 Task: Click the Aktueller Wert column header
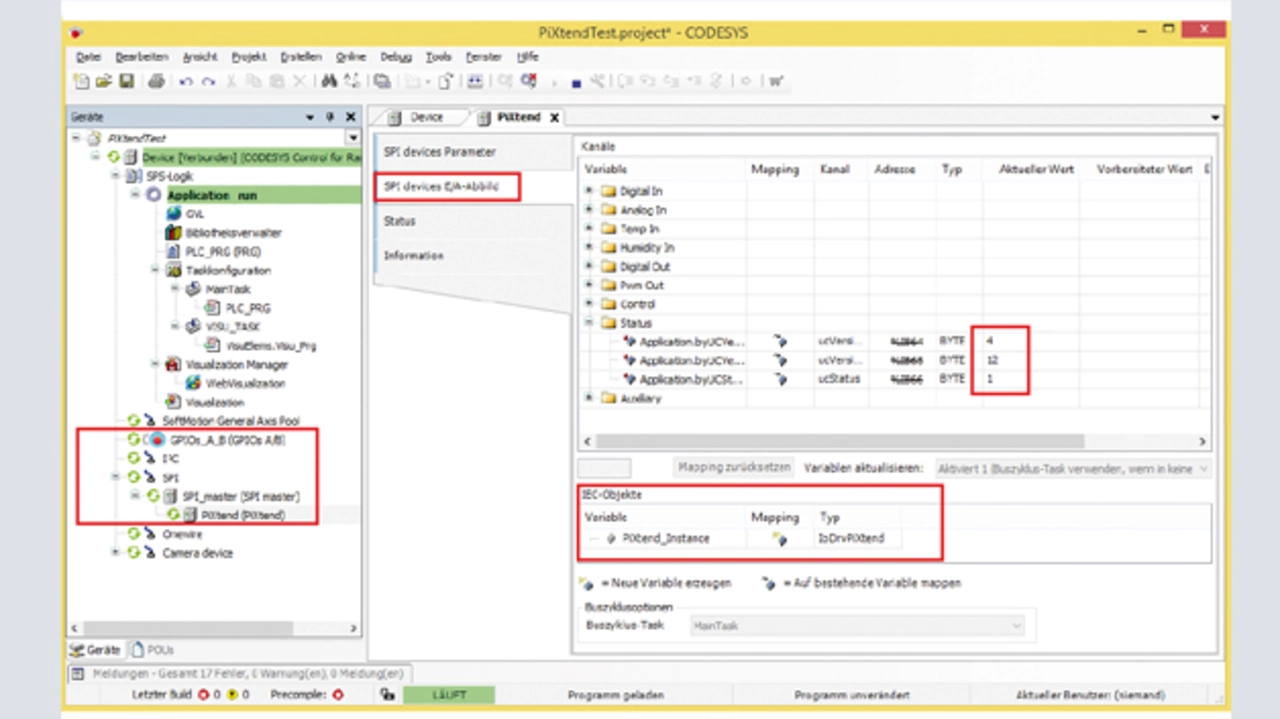click(1036, 169)
